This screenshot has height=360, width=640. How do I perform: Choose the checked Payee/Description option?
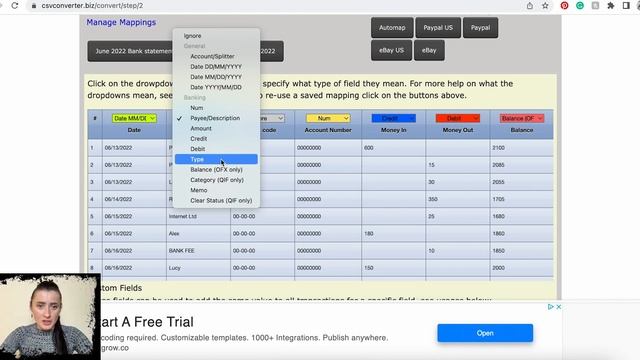[216, 118]
